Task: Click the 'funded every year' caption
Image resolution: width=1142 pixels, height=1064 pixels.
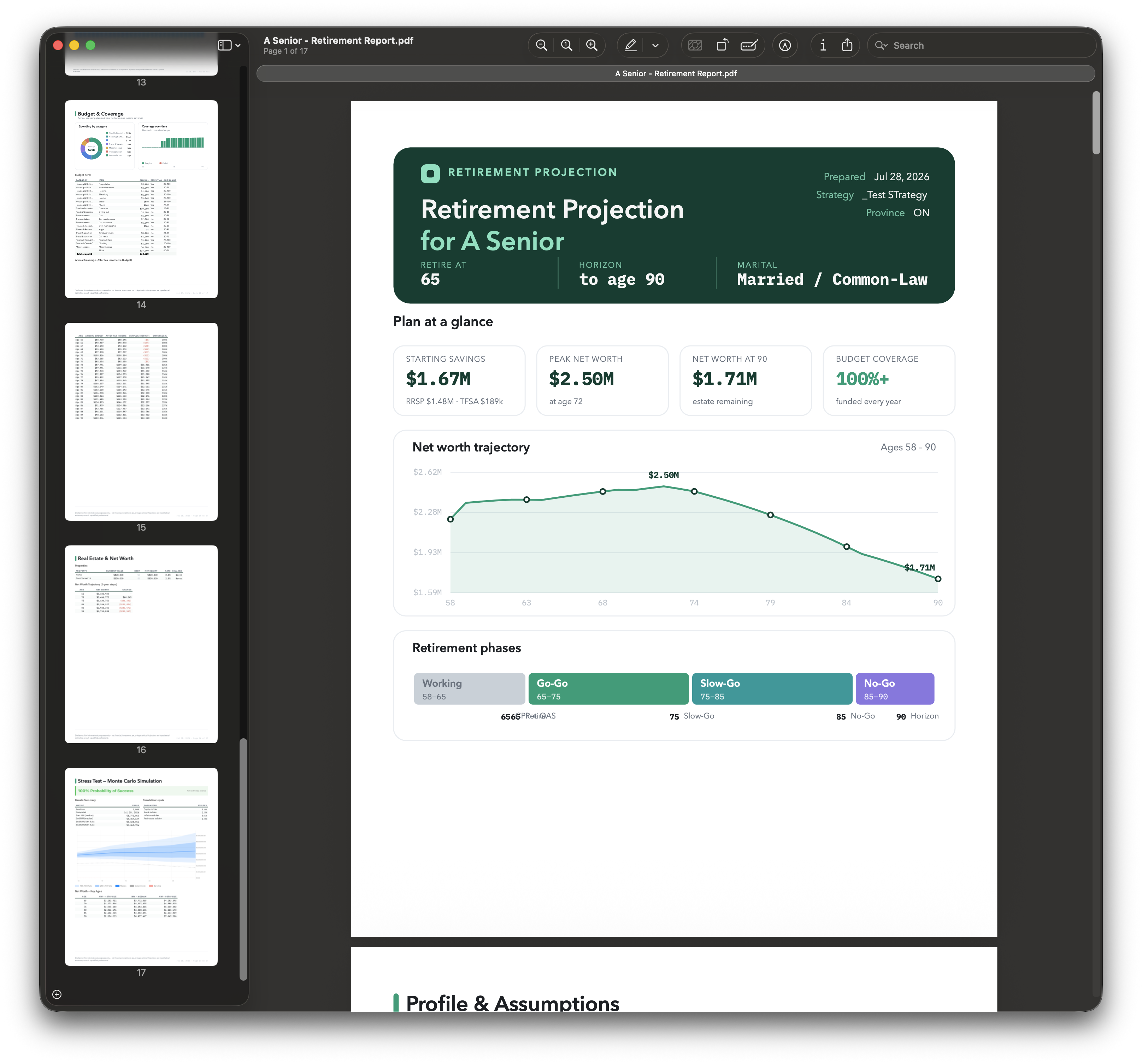Action: pyautogui.click(x=868, y=401)
